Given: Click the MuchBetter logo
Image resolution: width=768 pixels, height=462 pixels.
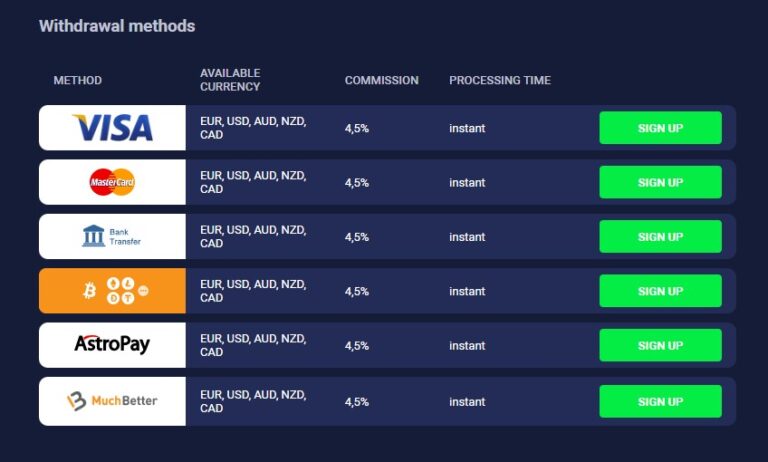Looking at the screenshot, I should coord(112,401).
